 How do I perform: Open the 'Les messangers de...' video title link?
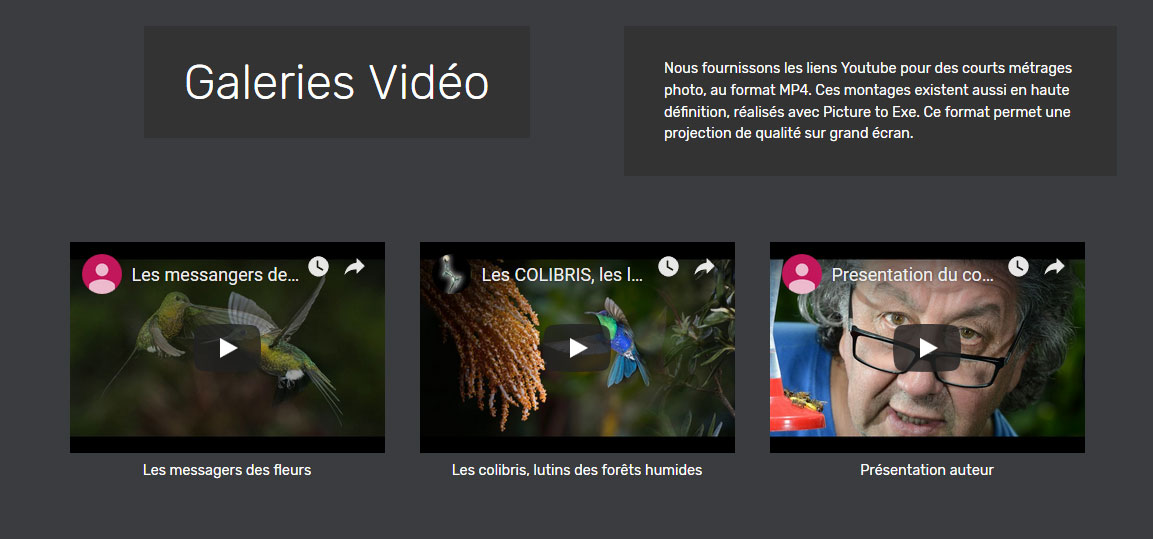click(x=215, y=275)
